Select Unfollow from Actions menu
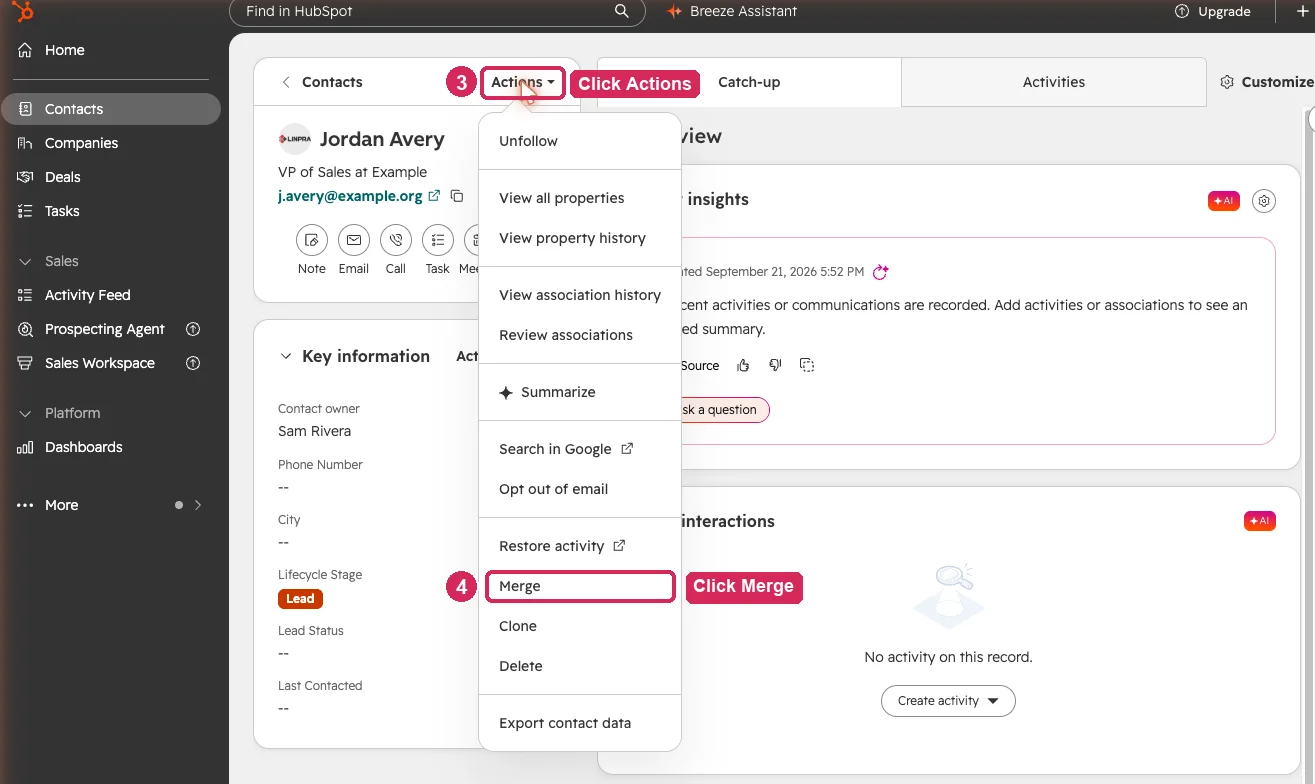Screen dimensions: 1315x784 (x=580, y=141)
